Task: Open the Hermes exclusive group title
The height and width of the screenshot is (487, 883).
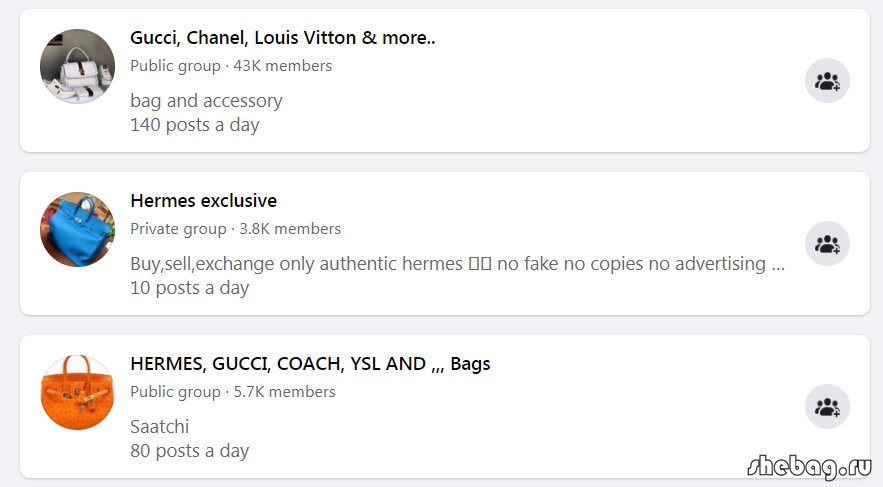Action: click(203, 200)
